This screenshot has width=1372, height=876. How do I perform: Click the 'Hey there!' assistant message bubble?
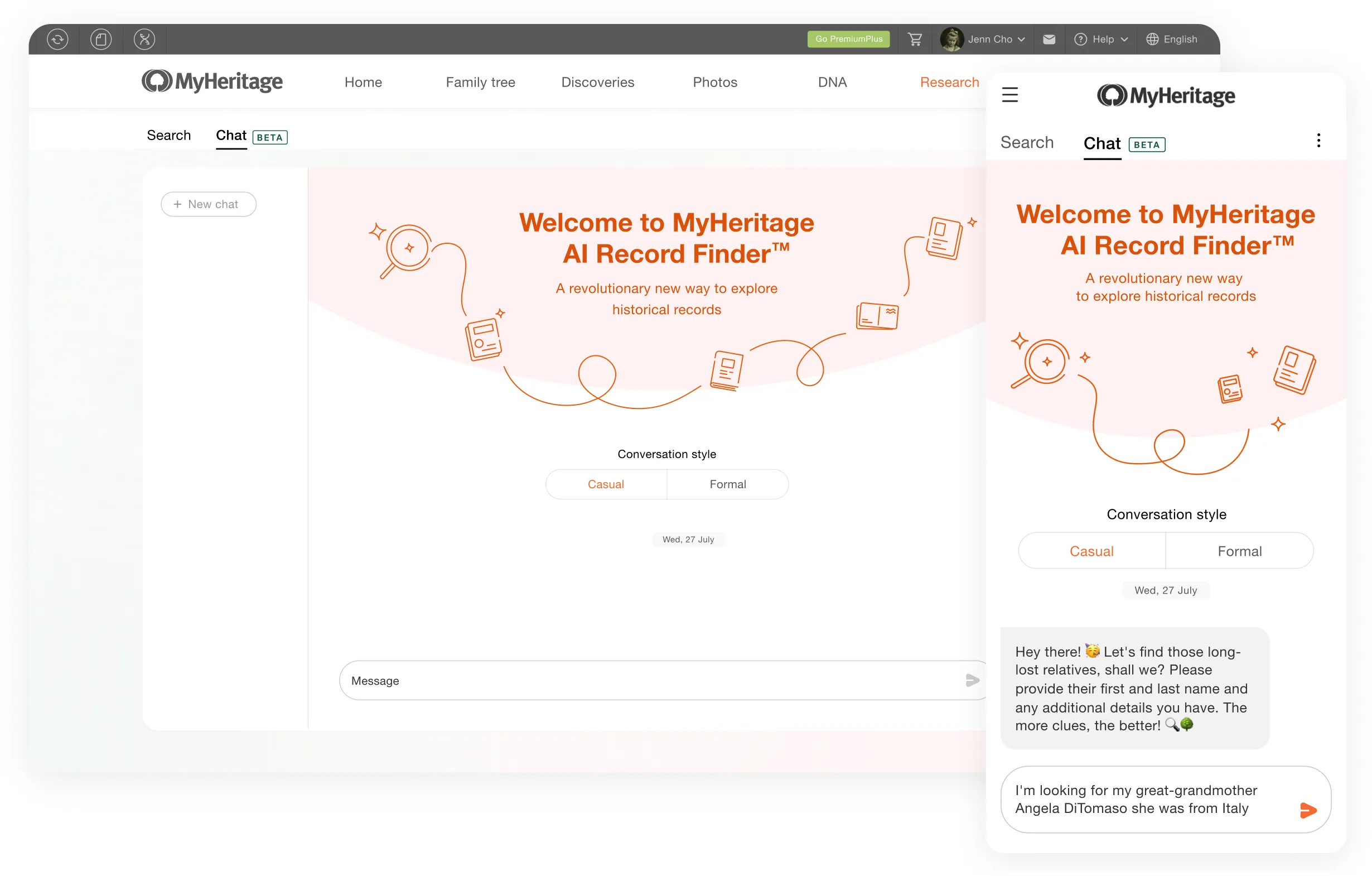click(1134, 688)
